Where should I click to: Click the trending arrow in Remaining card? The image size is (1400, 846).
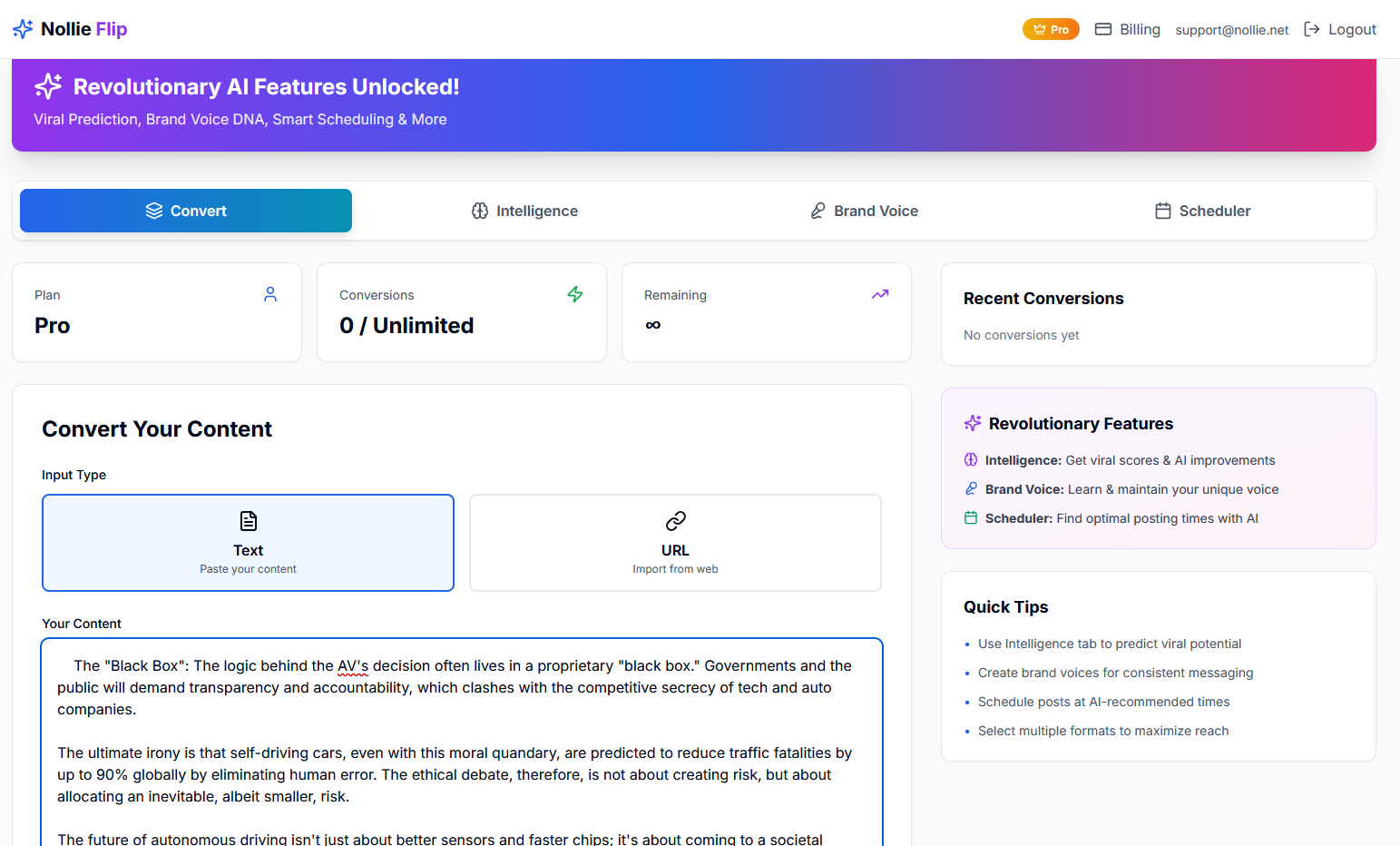(880, 294)
